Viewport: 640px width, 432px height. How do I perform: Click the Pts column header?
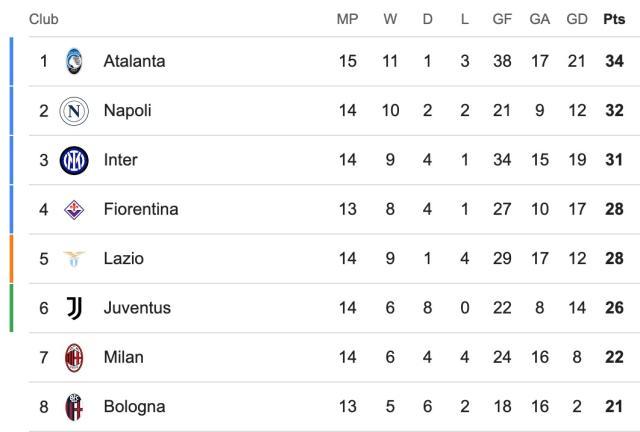pos(614,19)
